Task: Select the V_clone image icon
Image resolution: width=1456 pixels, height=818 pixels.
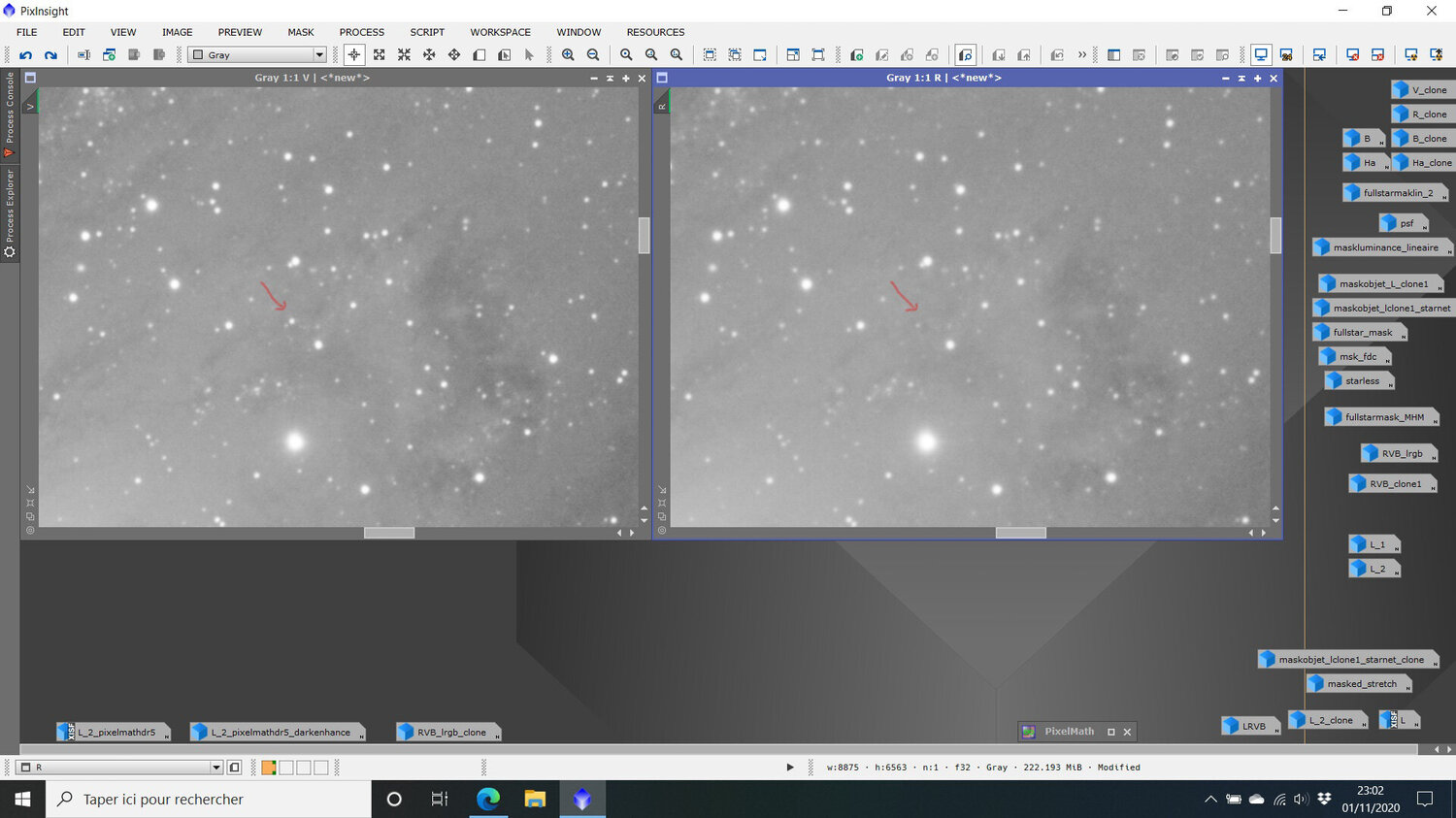Action: (1421, 90)
